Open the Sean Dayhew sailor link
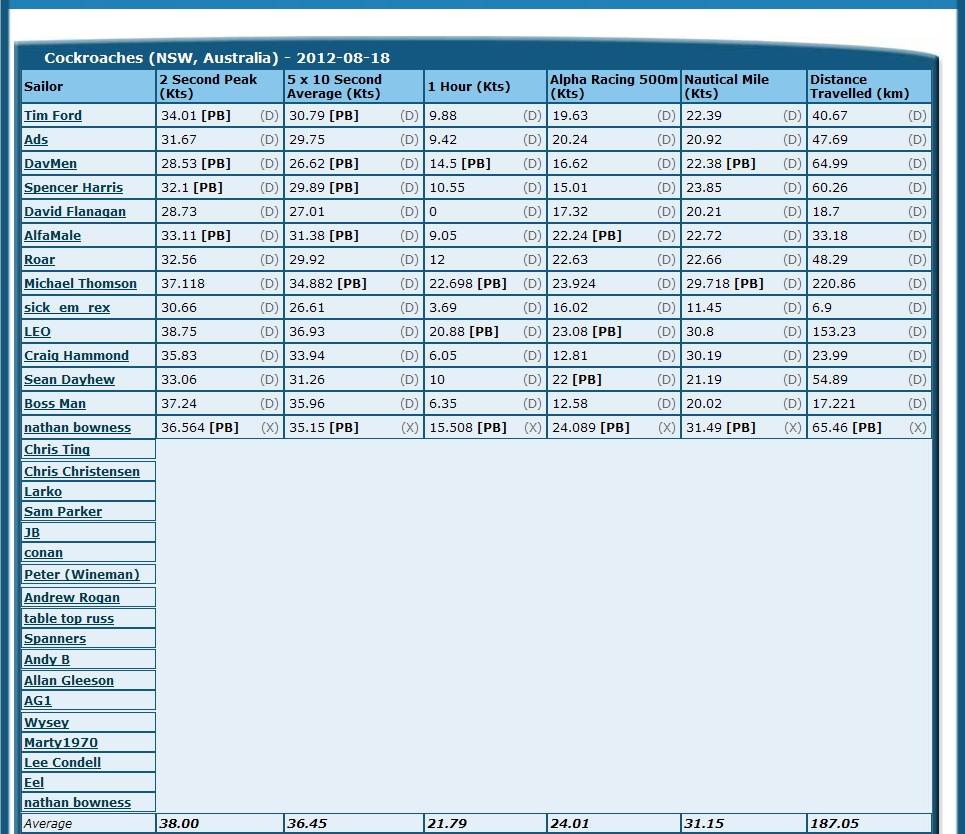Viewport: 965px width, 834px height. click(x=69, y=380)
